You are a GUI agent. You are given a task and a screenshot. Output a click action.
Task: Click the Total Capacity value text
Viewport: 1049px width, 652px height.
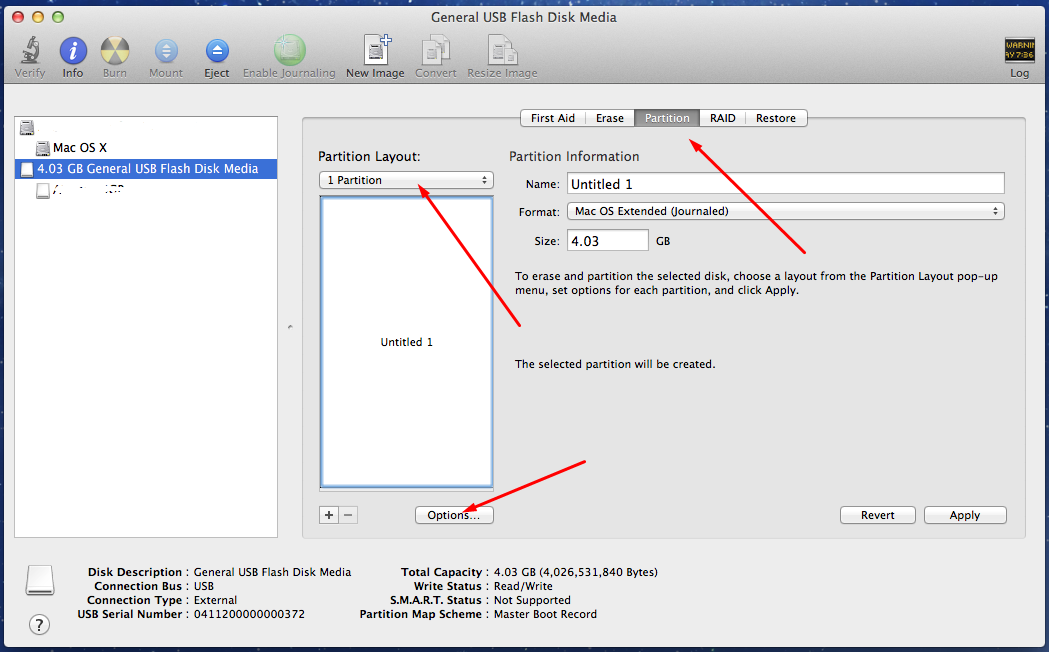coord(575,572)
